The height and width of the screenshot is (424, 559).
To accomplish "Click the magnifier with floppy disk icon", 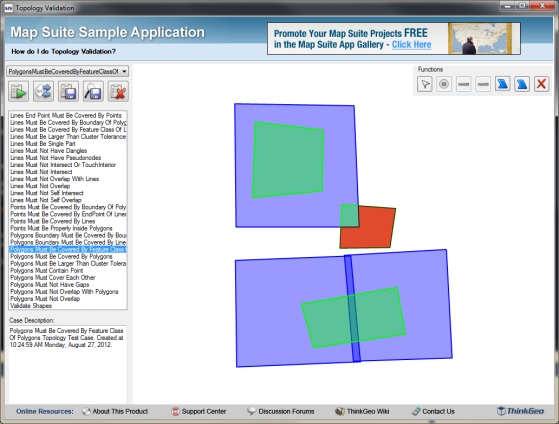I will (93, 92).
